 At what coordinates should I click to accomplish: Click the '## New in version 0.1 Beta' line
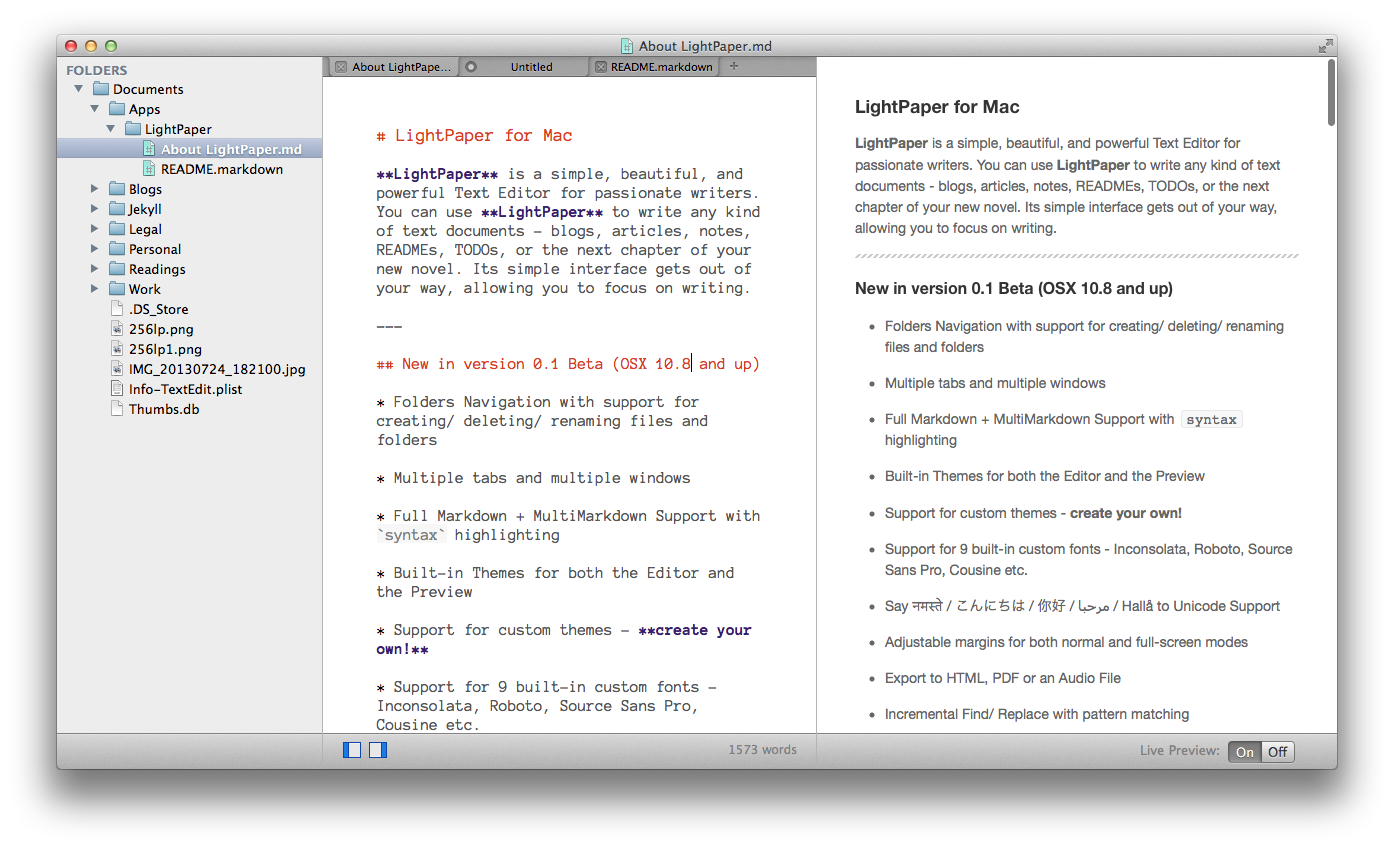568,364
